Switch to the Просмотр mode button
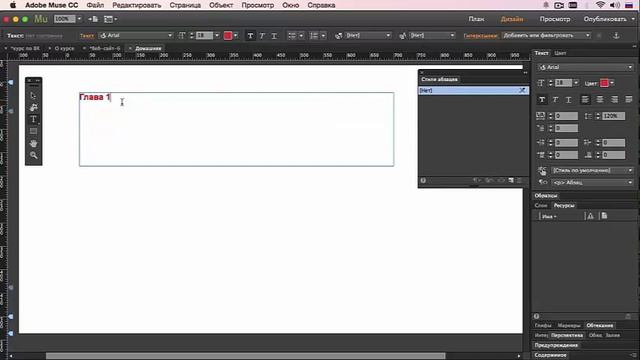640x360 pixels. pyautogui.click(x=555, y=19)
